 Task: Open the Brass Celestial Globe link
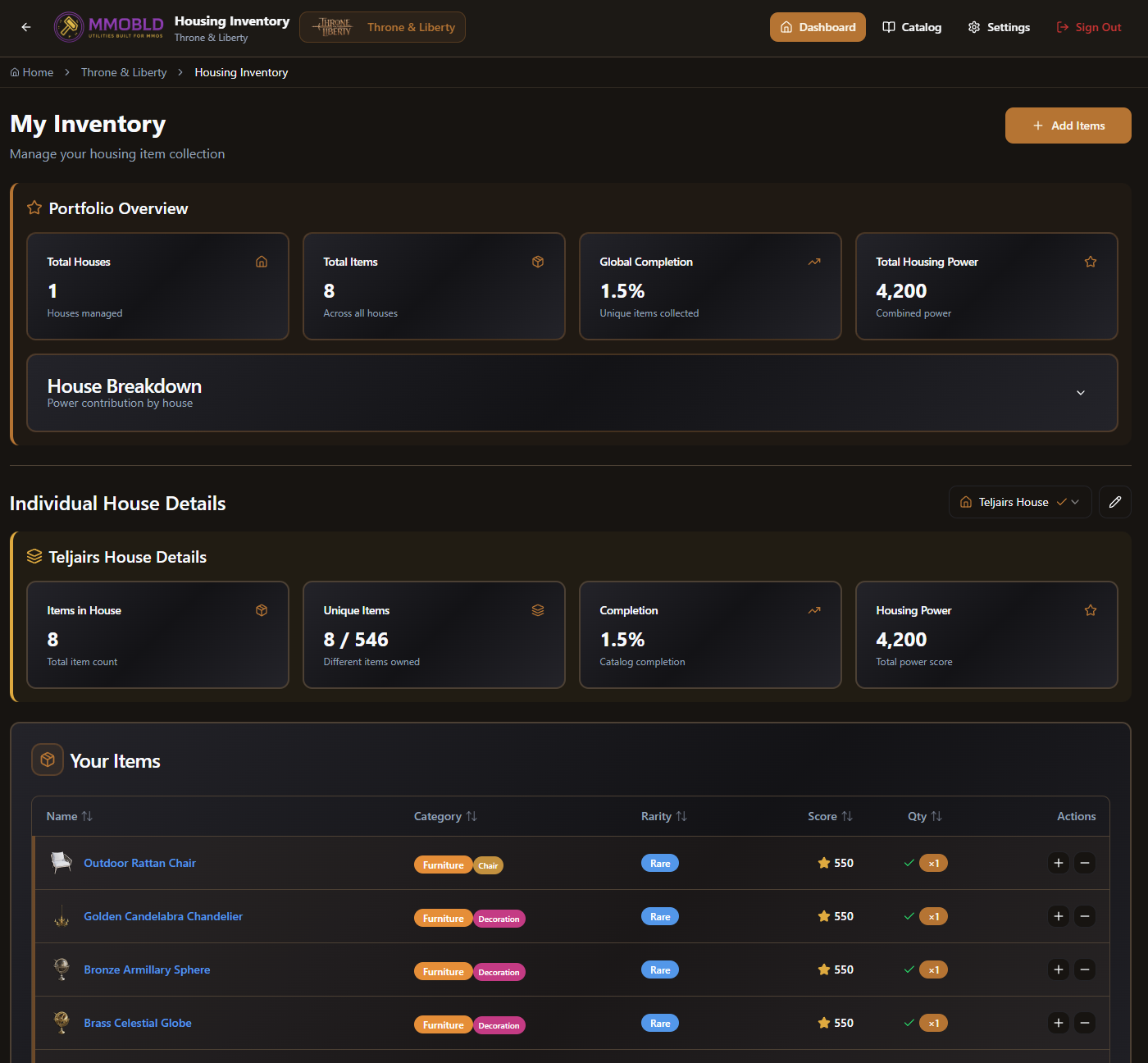click(138, 1023)
